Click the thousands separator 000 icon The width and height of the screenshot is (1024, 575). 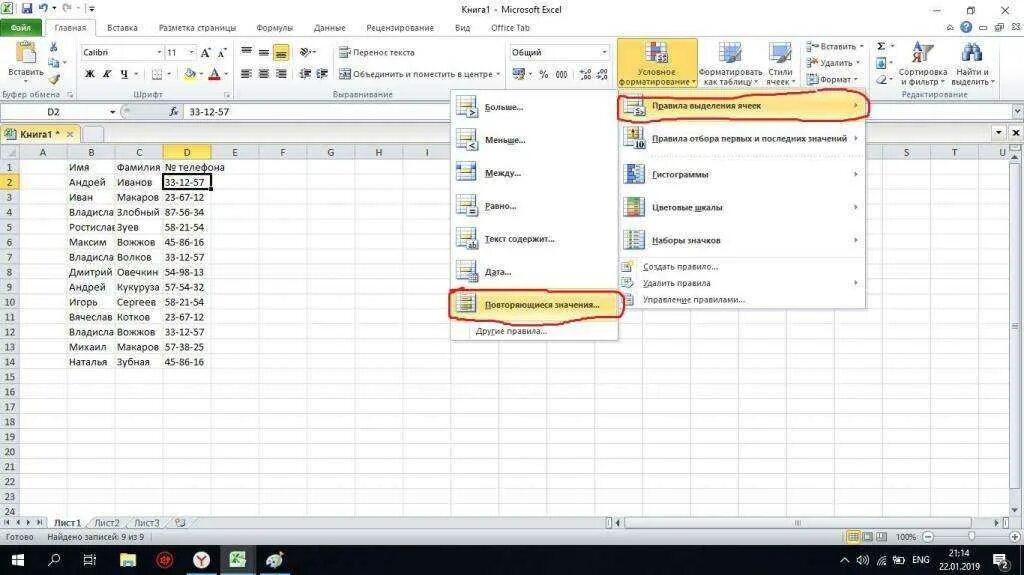(x=562, y=74)
